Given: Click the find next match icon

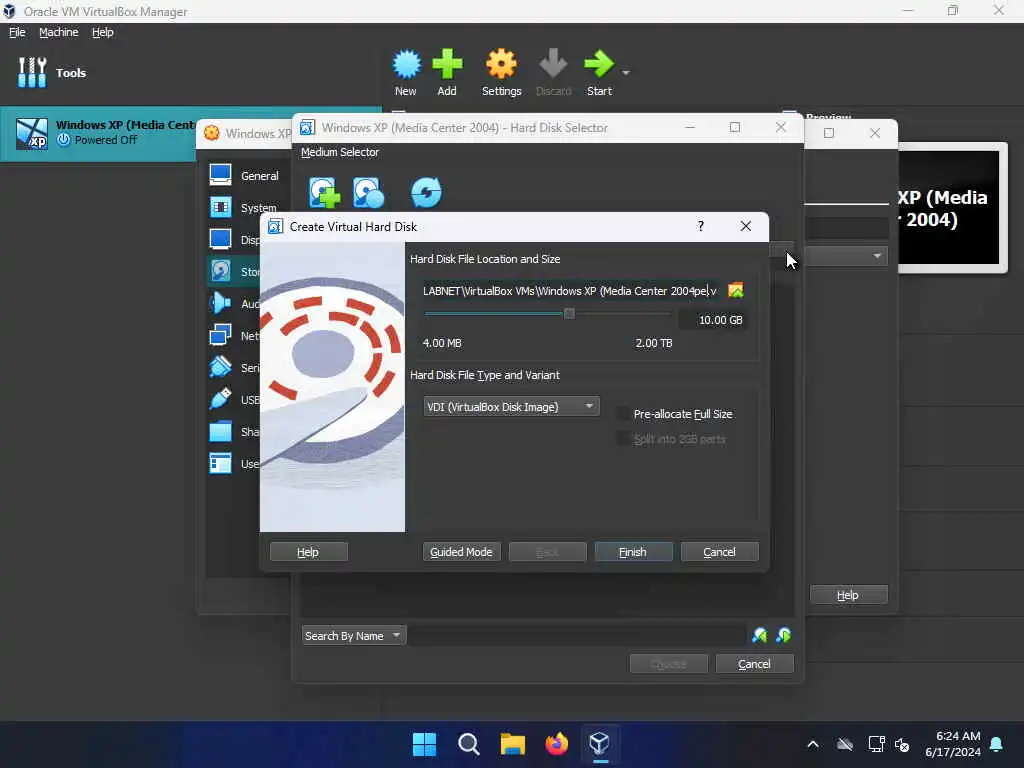Looking at the screenshot, I should tap(784, 635).
